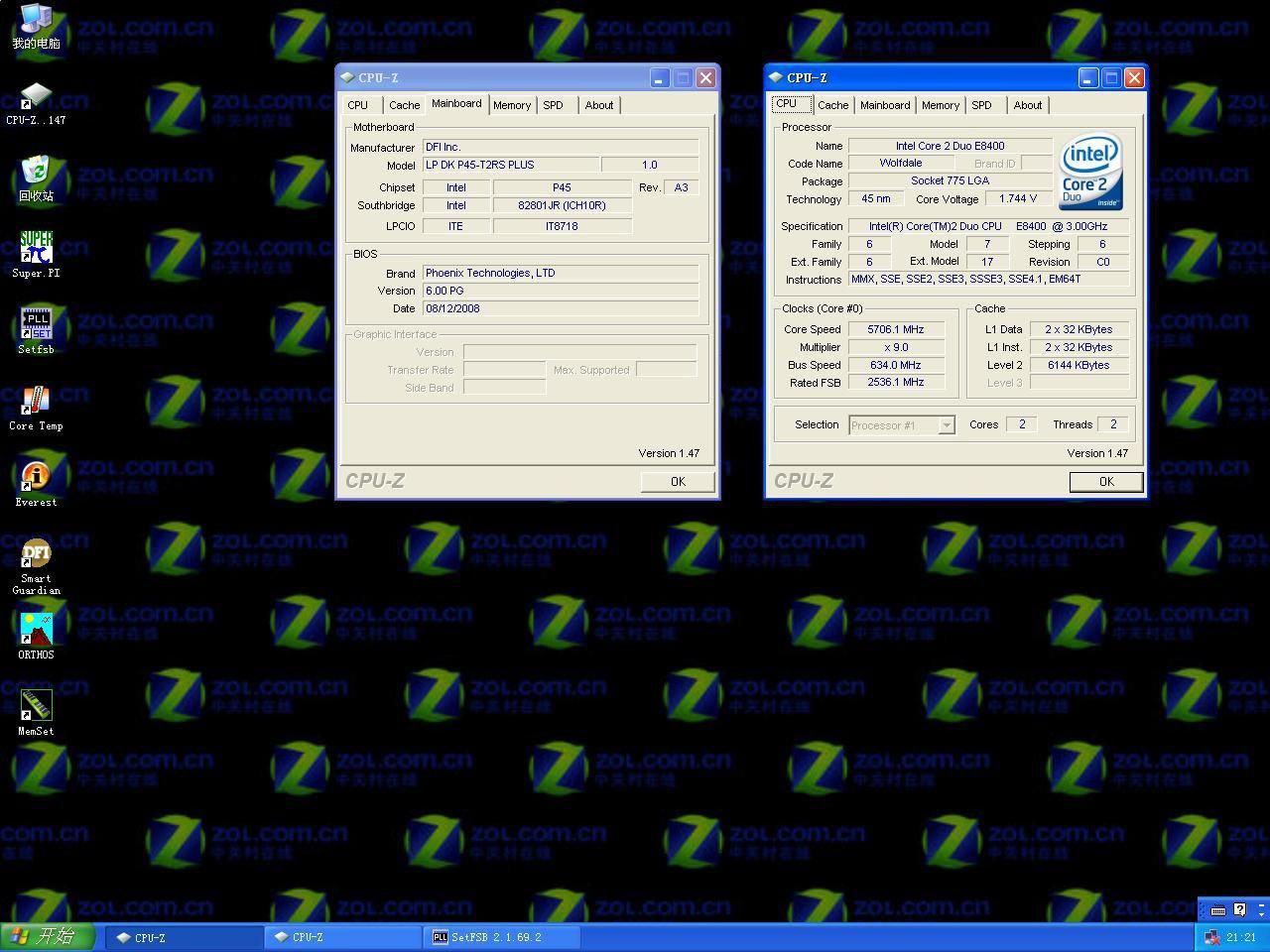
Task: Open Cache tab in the motherboard CPU-Z window
Action: [405, 105]
